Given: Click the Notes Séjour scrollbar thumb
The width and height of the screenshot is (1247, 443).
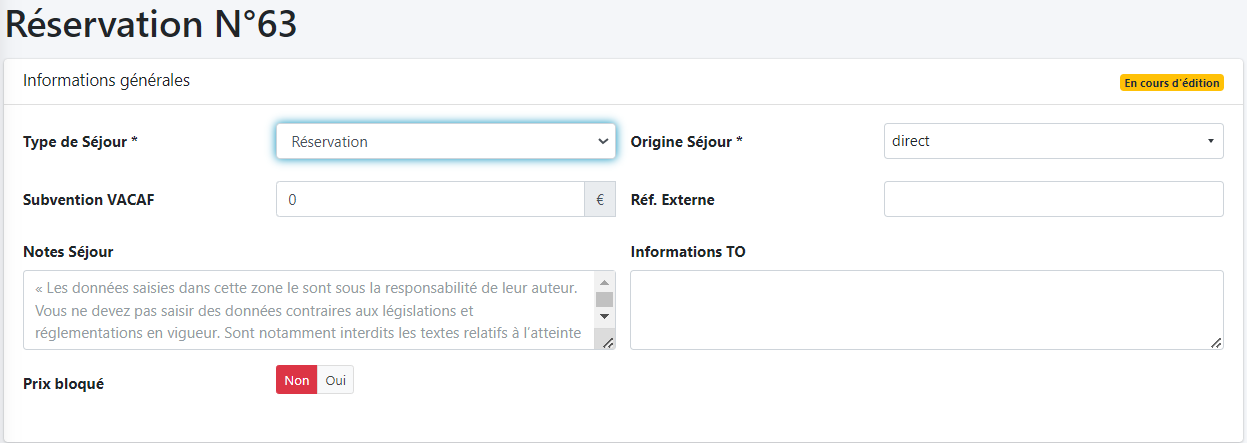Looking at the screenshot, I should coord(604,299).
